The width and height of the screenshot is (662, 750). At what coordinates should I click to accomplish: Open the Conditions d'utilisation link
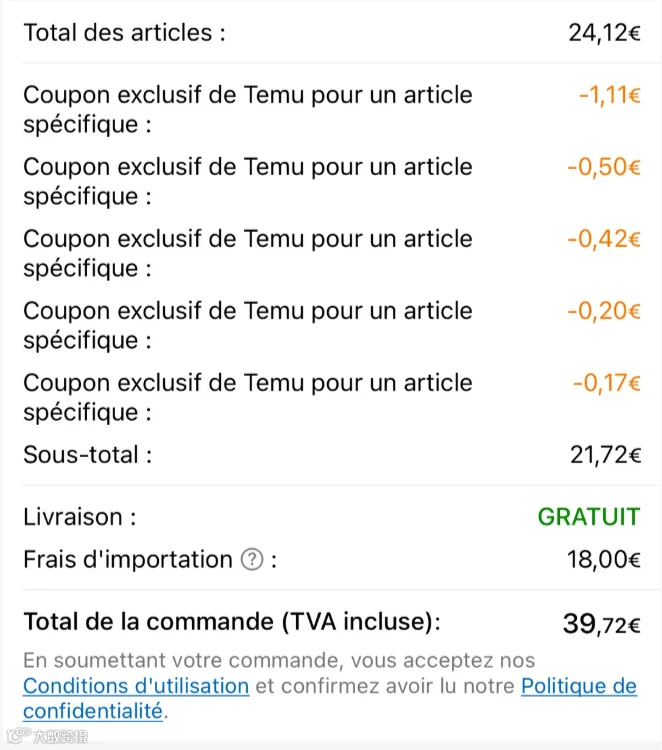[x=136, y=686]
